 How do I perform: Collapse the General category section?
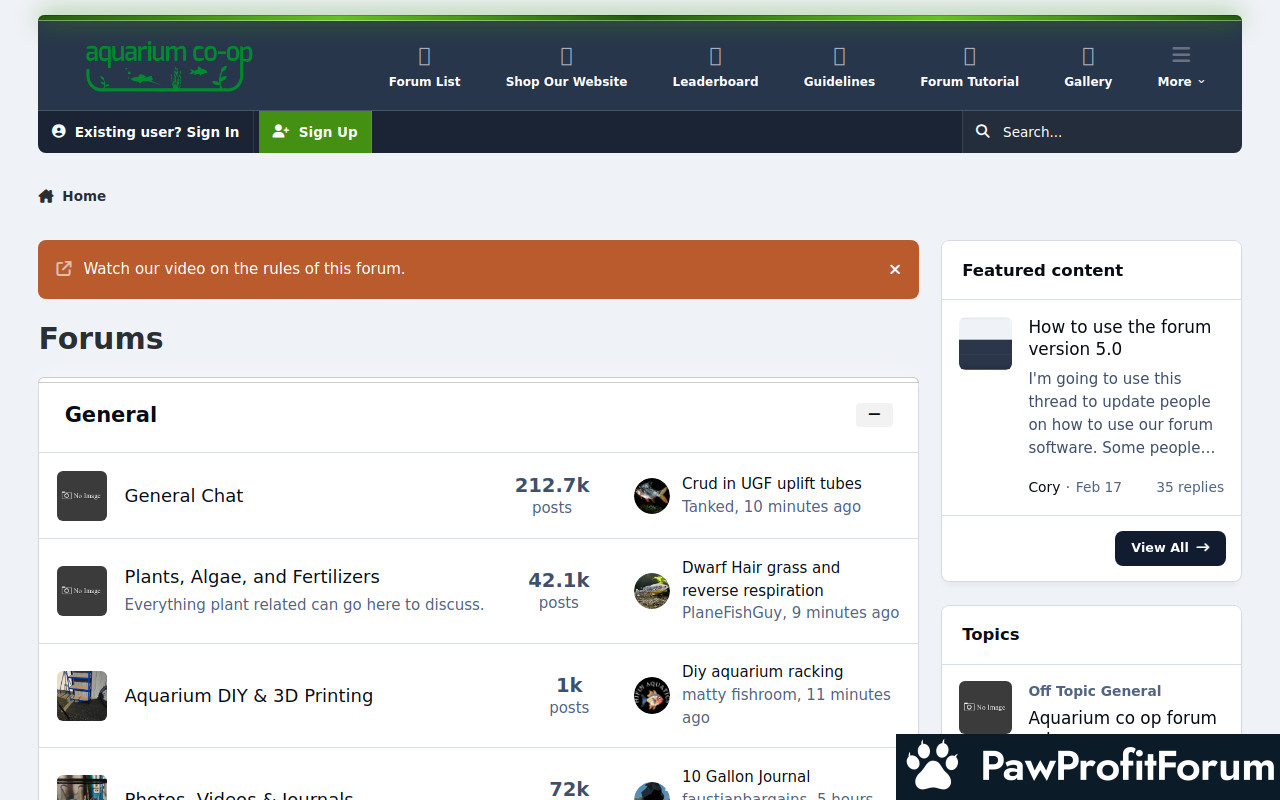[x=874, y=414]
